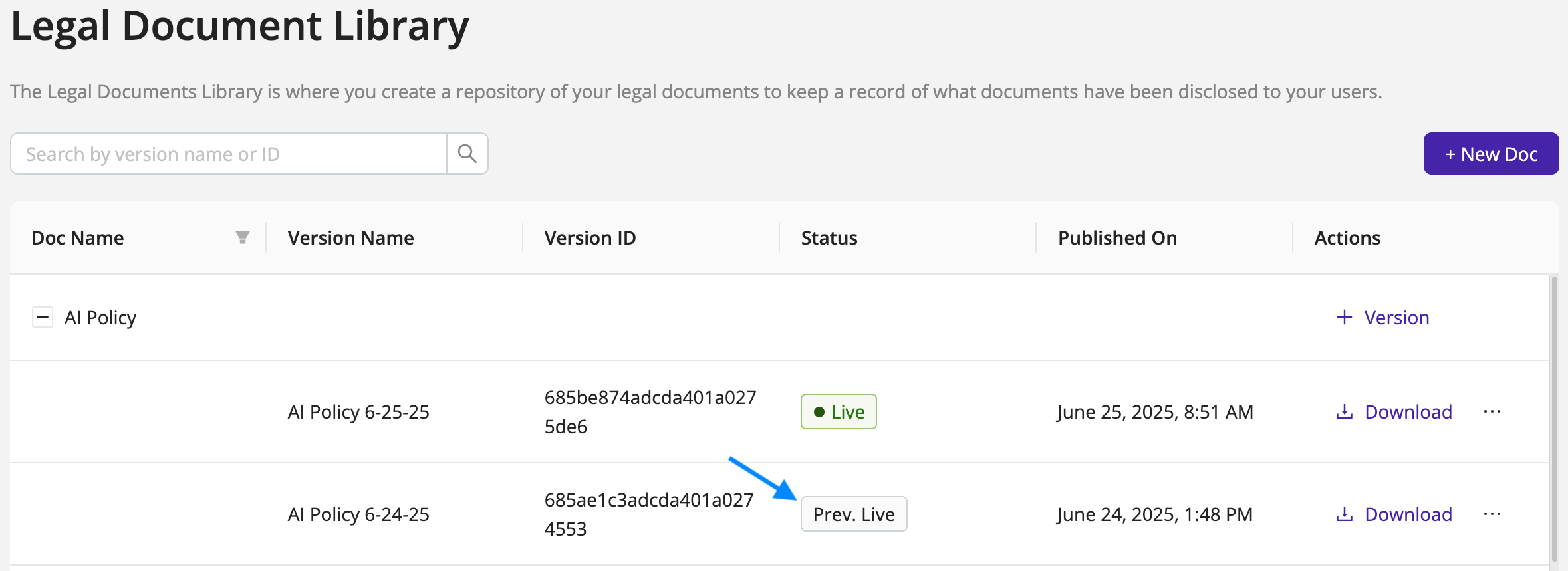Select the Status column header
This screenshot has width=1568, height=571.
click(x=829, y=237)
